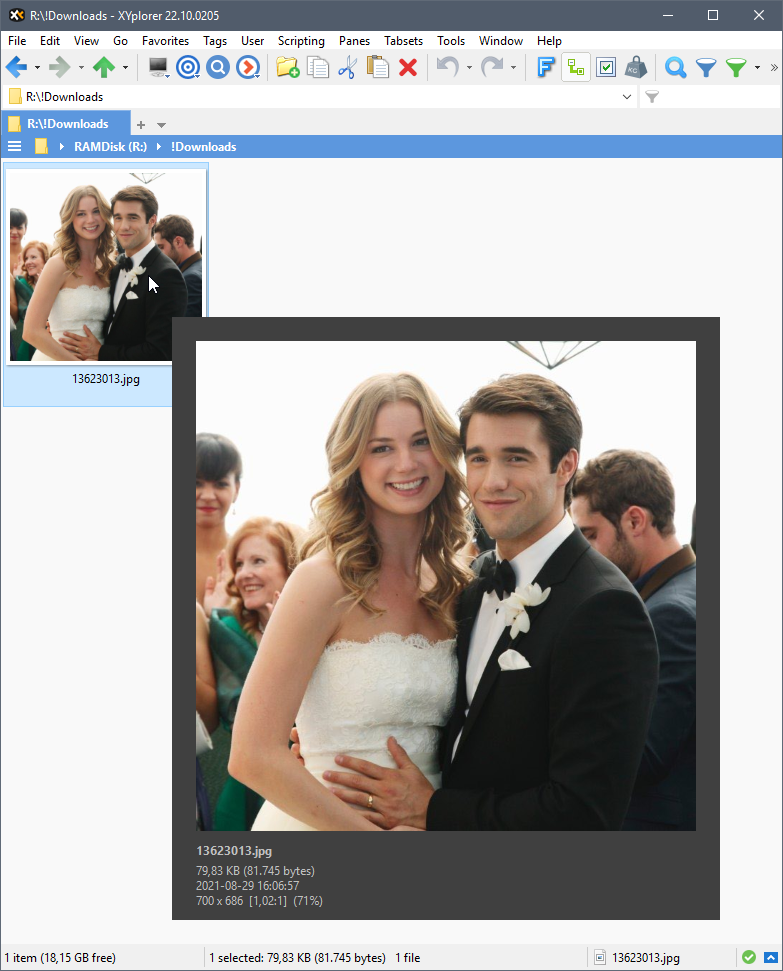Toggle the folder tree view button

(x=575, y=68)
